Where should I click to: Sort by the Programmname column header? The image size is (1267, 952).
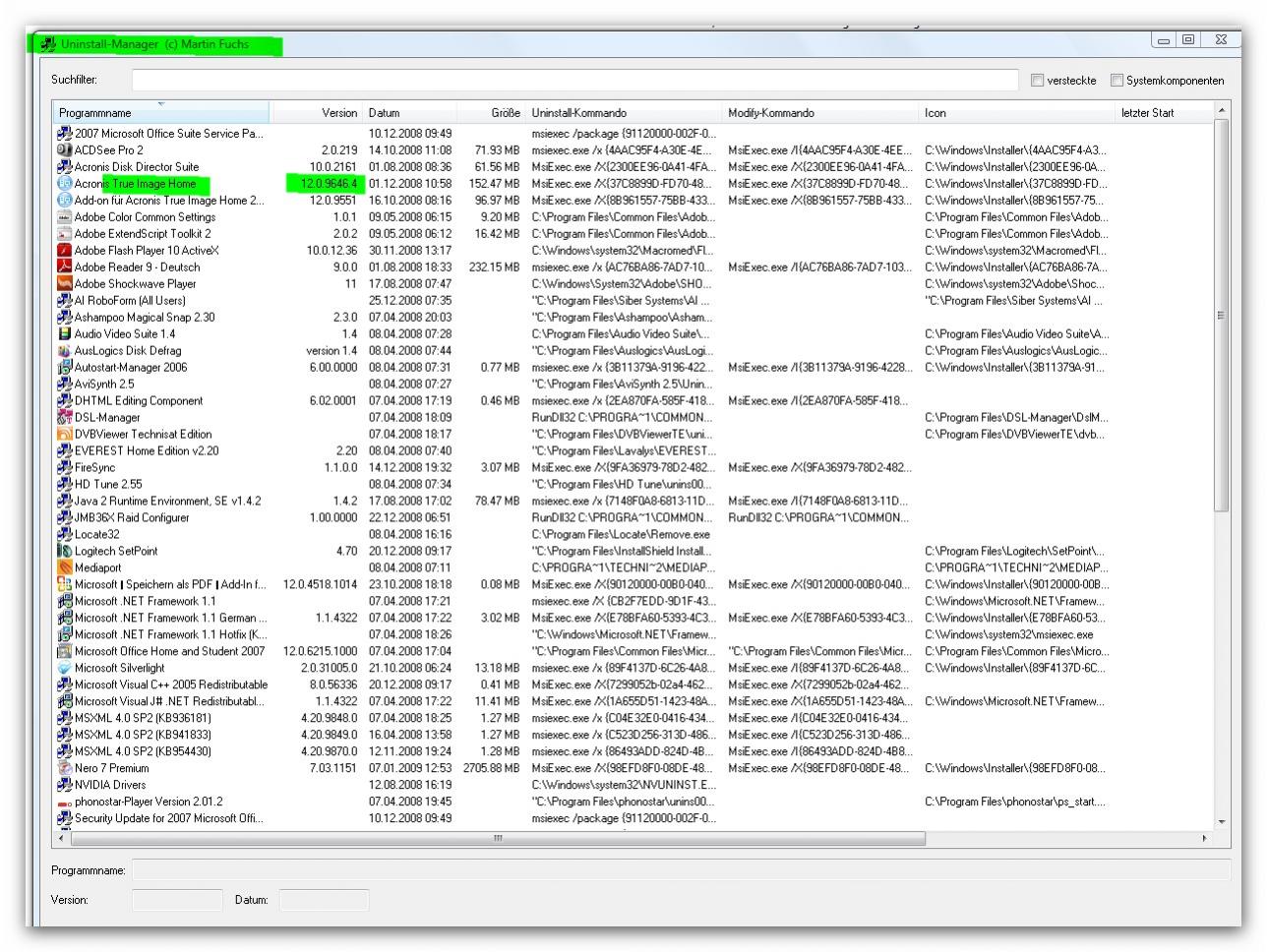(x=160, y=113)
